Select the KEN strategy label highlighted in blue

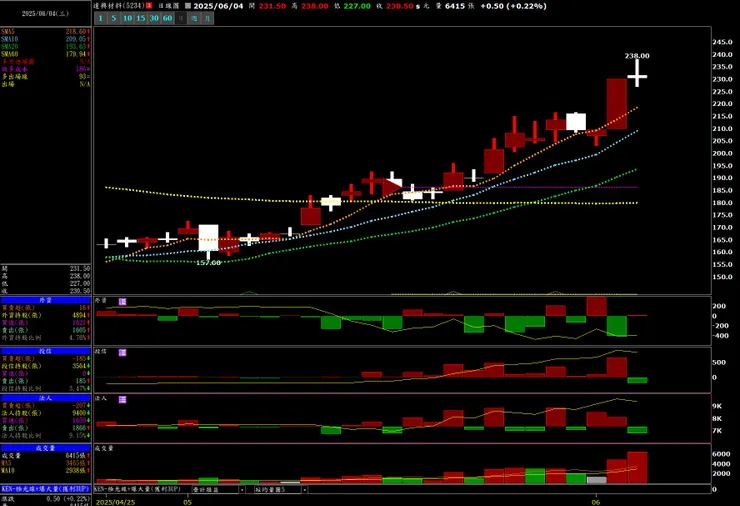[45, 489]
